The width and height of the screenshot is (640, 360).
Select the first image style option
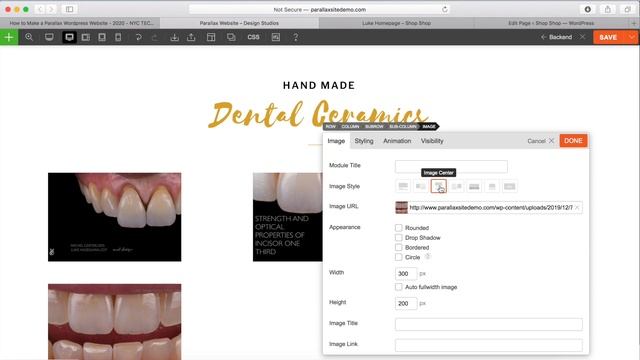click(x=403, y=186)
